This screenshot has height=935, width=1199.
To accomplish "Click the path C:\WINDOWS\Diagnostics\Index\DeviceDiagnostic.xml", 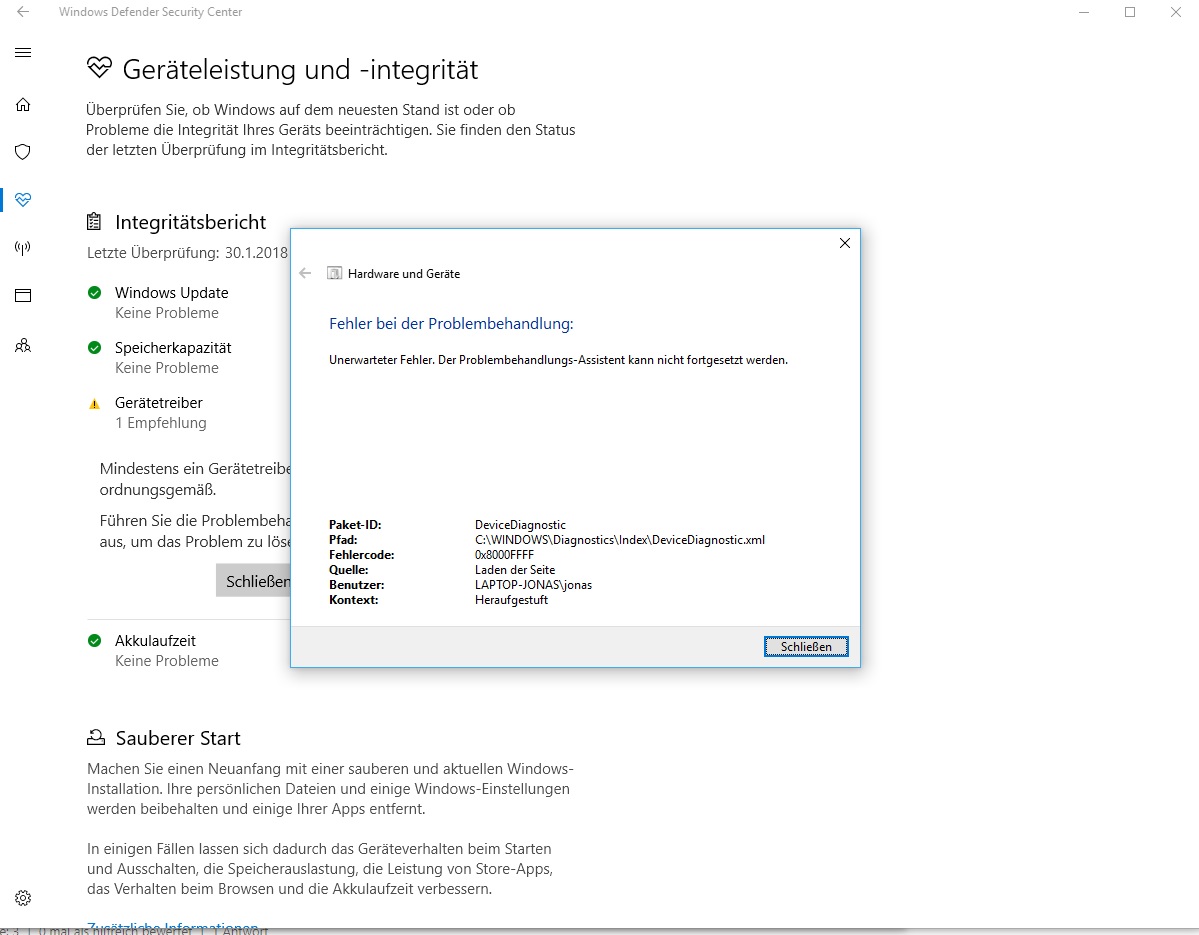I will click(619, 540).
